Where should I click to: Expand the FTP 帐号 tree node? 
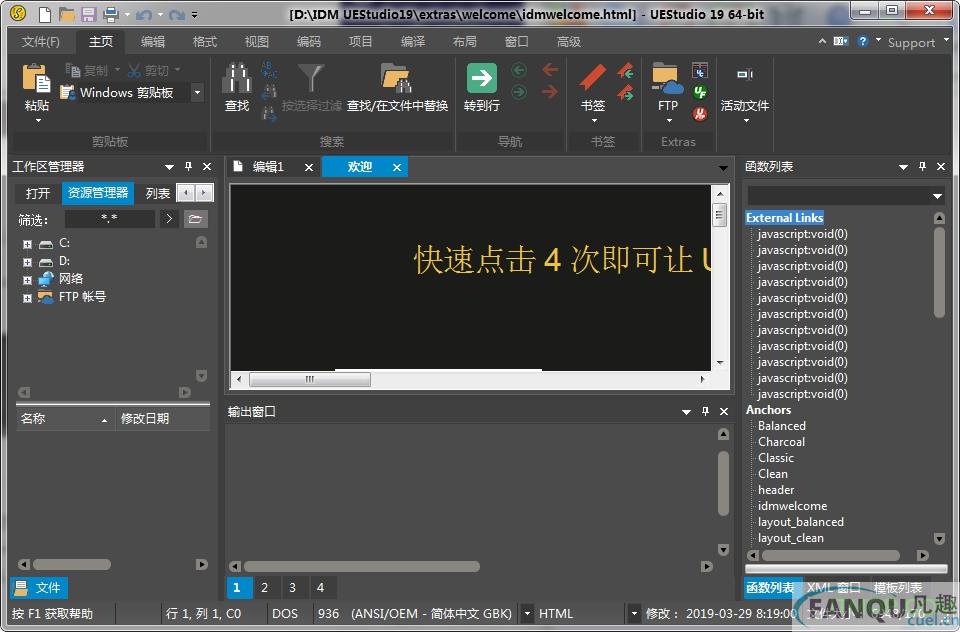[x=27, y=298]
